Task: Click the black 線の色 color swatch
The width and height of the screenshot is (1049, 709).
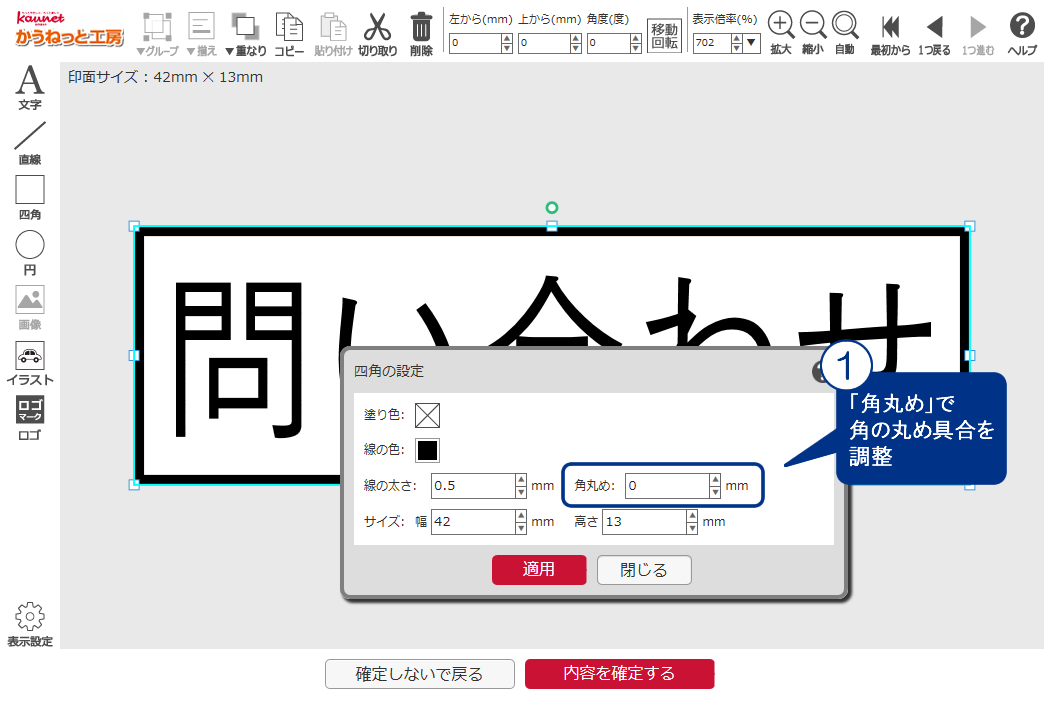Action: pyautogui.click(x=428, y=450)
